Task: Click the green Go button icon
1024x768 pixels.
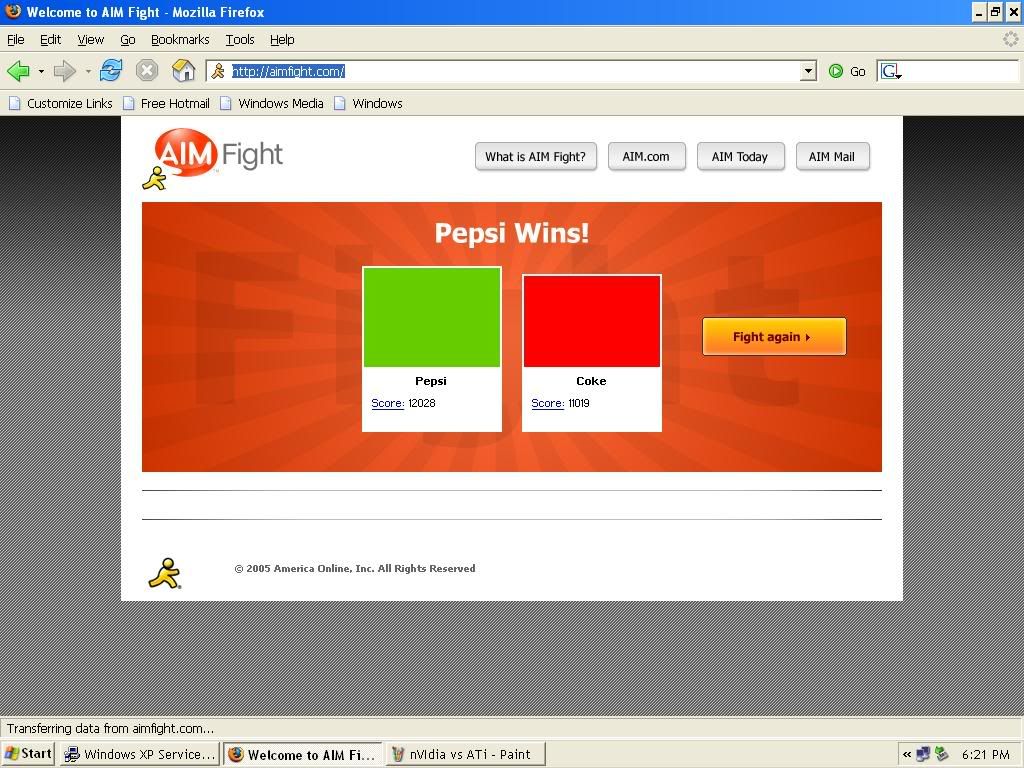Action: 836,71
